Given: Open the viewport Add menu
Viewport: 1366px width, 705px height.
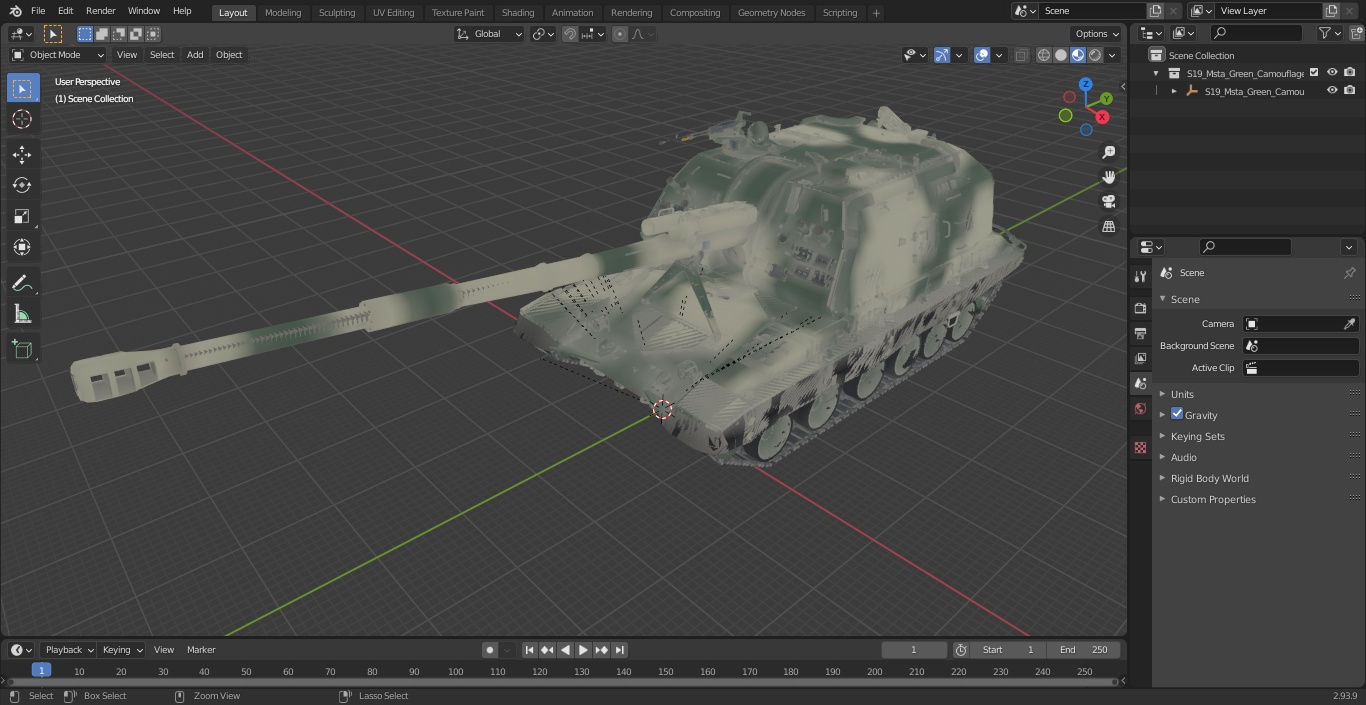Looking at the screenshot, I should click(x=195, y=55).
